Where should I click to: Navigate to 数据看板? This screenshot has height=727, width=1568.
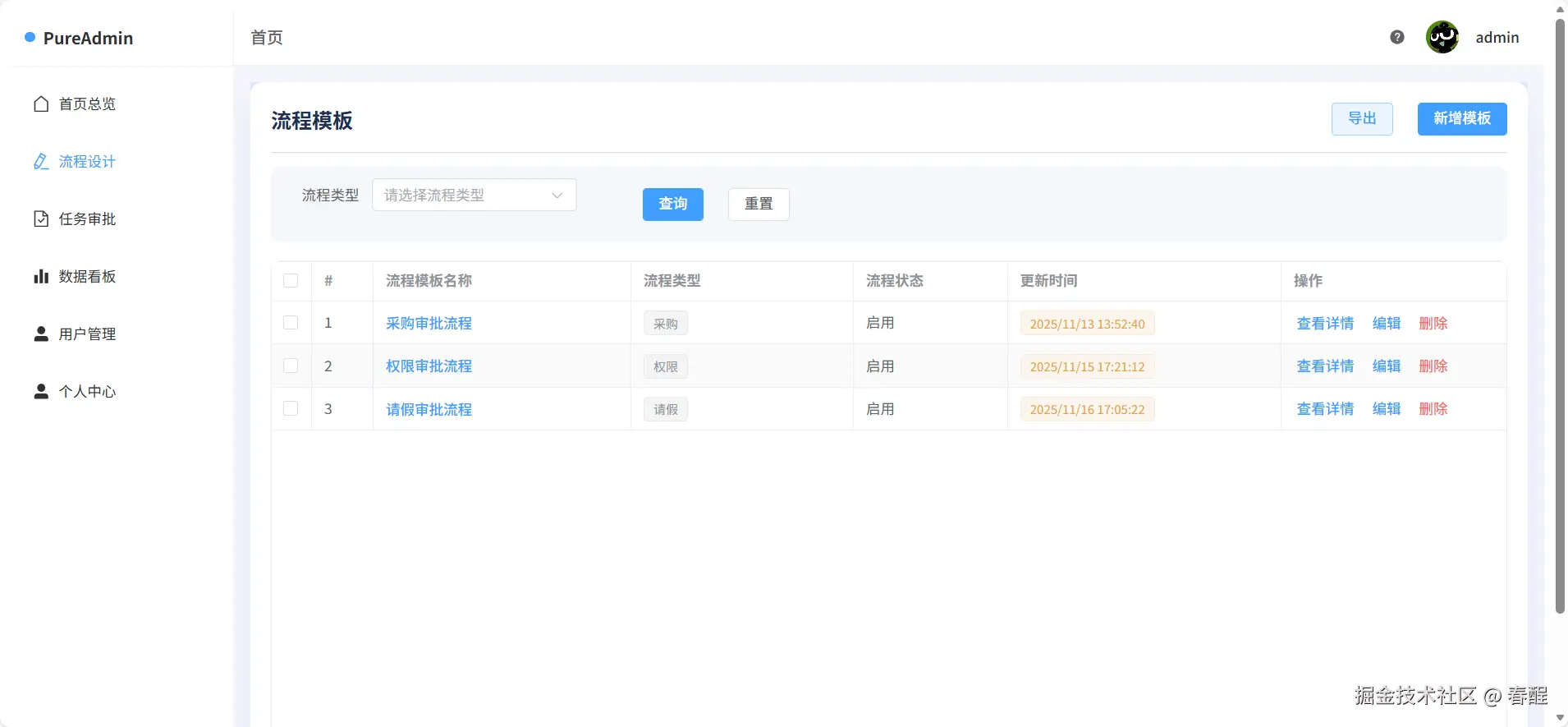click(87, 277)
